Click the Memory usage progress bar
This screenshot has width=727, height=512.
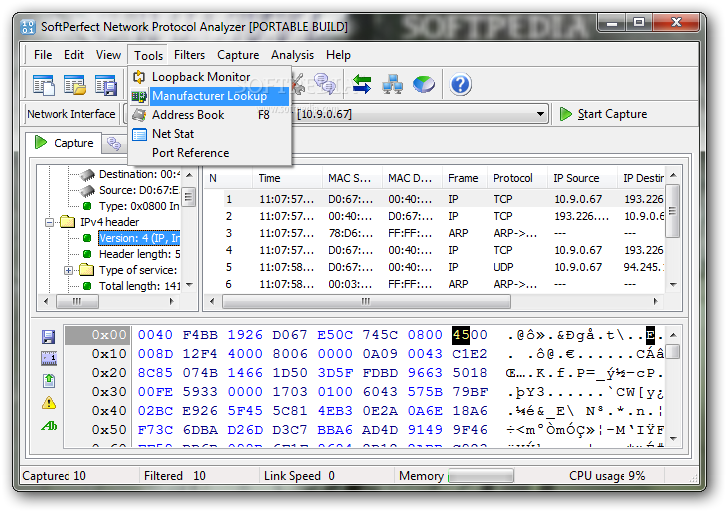point(481,476)
